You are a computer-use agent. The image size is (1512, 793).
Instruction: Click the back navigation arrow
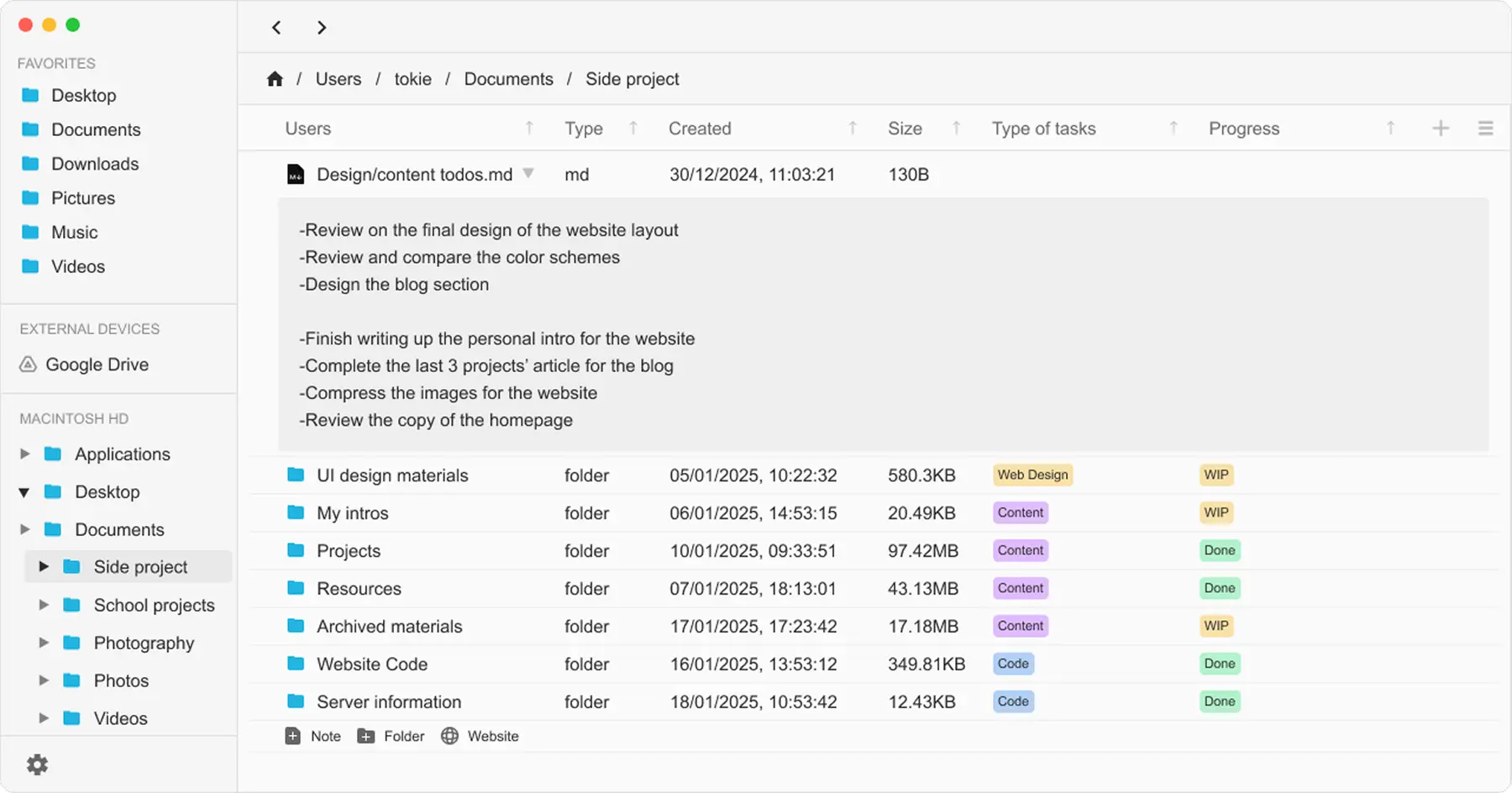pyautogui.click(x=276, y=28)
